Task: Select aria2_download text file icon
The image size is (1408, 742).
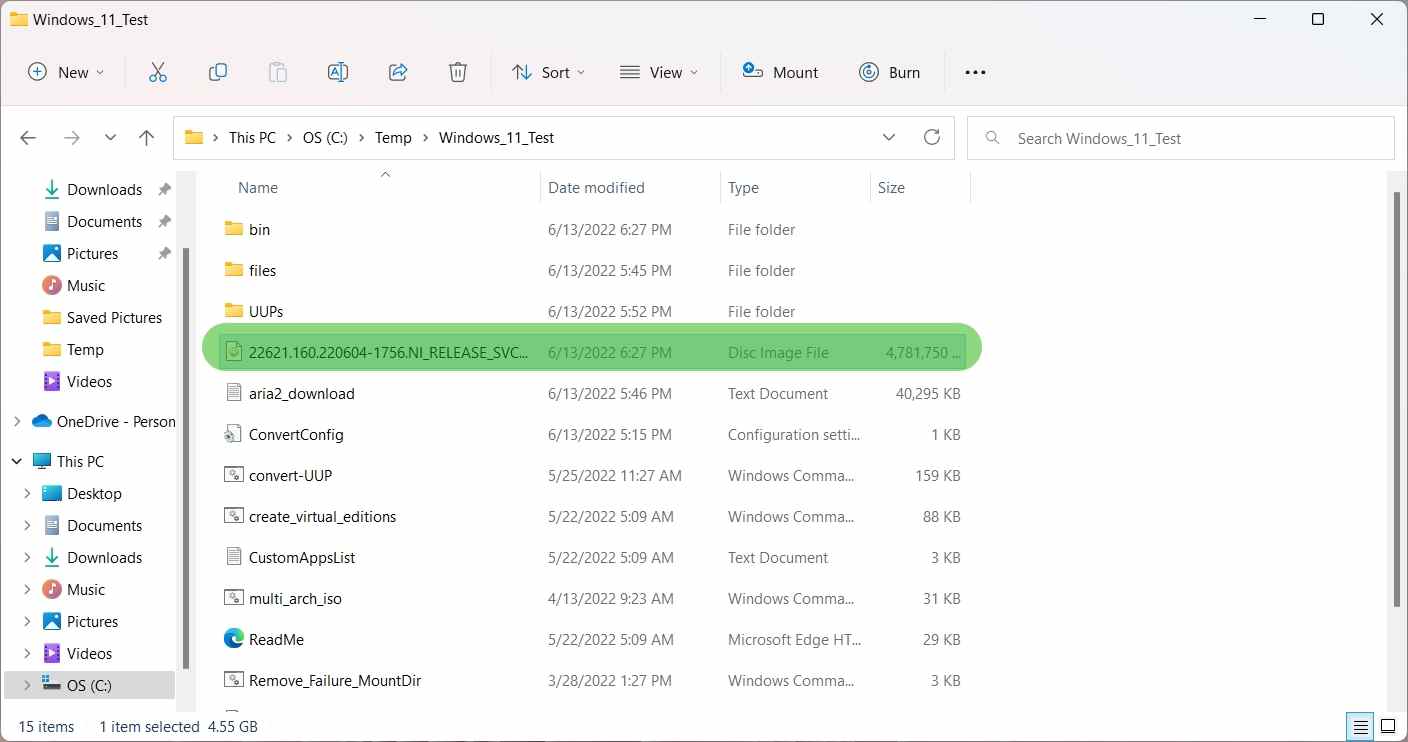Action: (234, 393)
